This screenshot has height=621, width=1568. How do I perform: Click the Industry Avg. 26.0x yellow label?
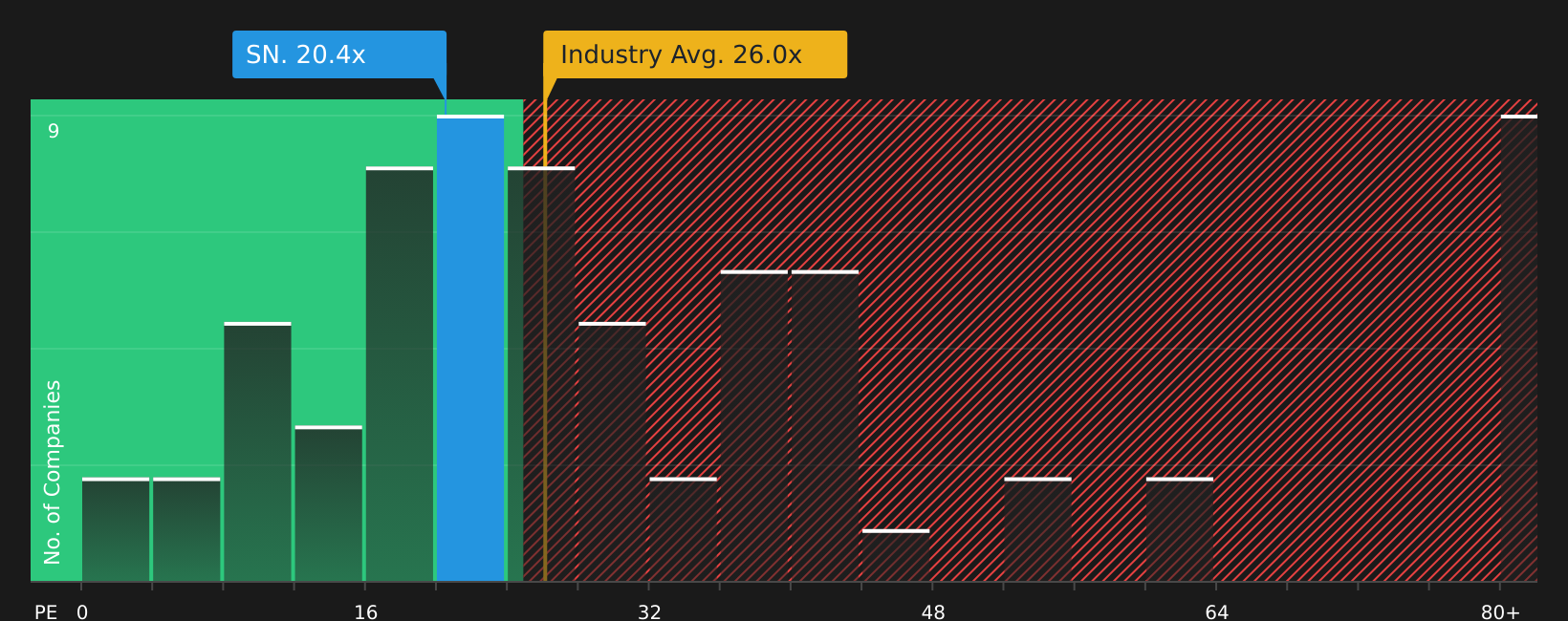point(695,54)
